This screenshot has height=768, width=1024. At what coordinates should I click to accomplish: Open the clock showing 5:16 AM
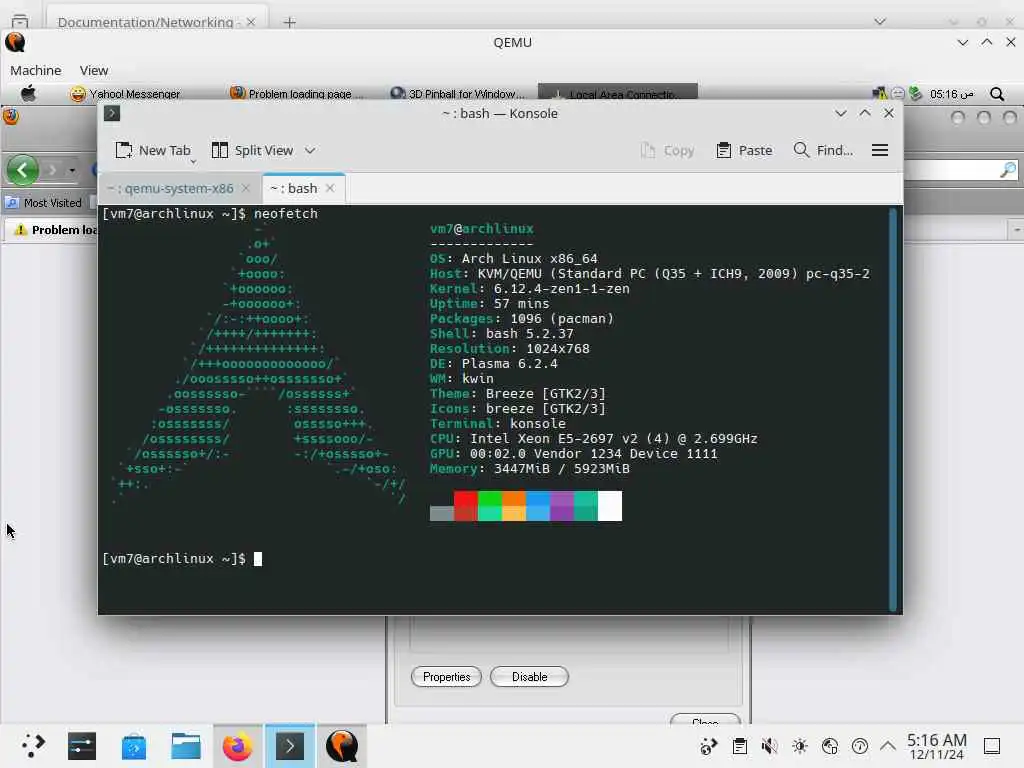(936, 746)
